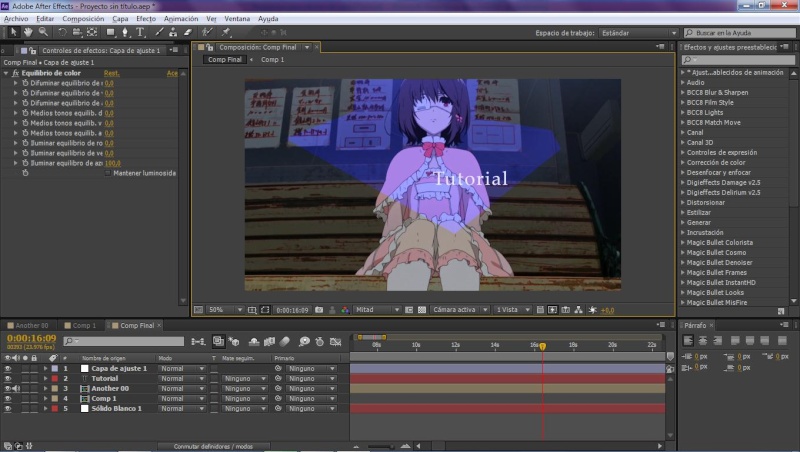
Task: Select the Rectangle shape tool
Action: tap(111, 32)
